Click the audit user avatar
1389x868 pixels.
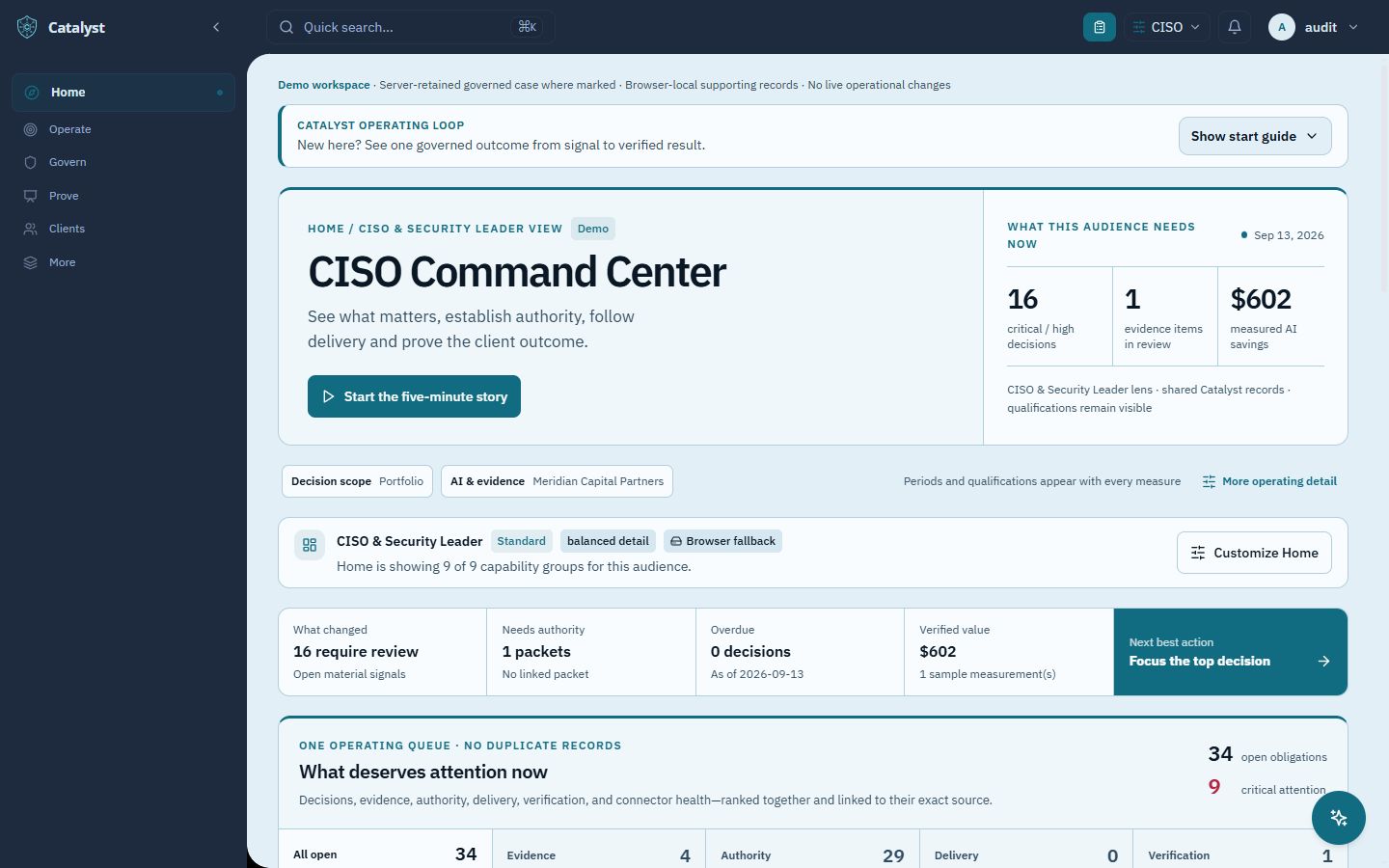[1282, 27]
